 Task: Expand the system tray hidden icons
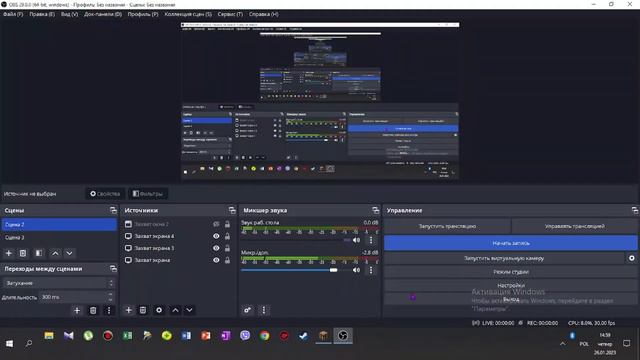tap(562, 344)
